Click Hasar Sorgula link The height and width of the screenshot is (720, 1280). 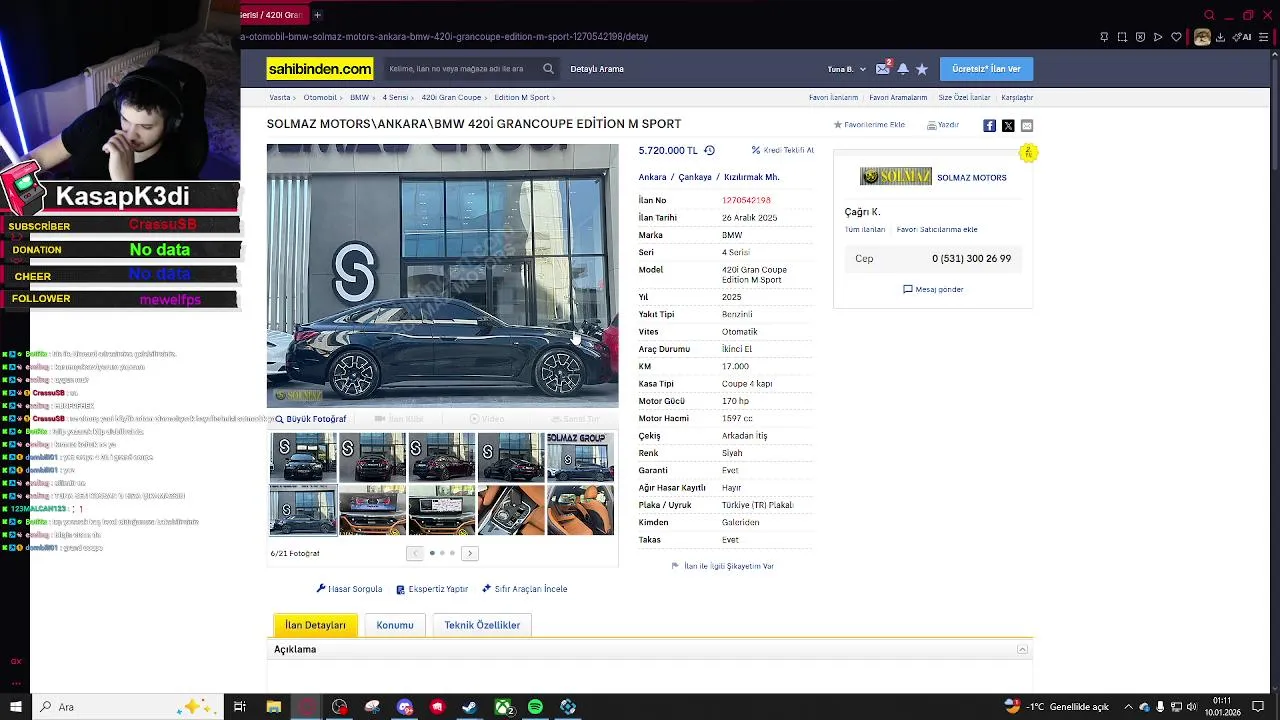click(x=349, y=589)
